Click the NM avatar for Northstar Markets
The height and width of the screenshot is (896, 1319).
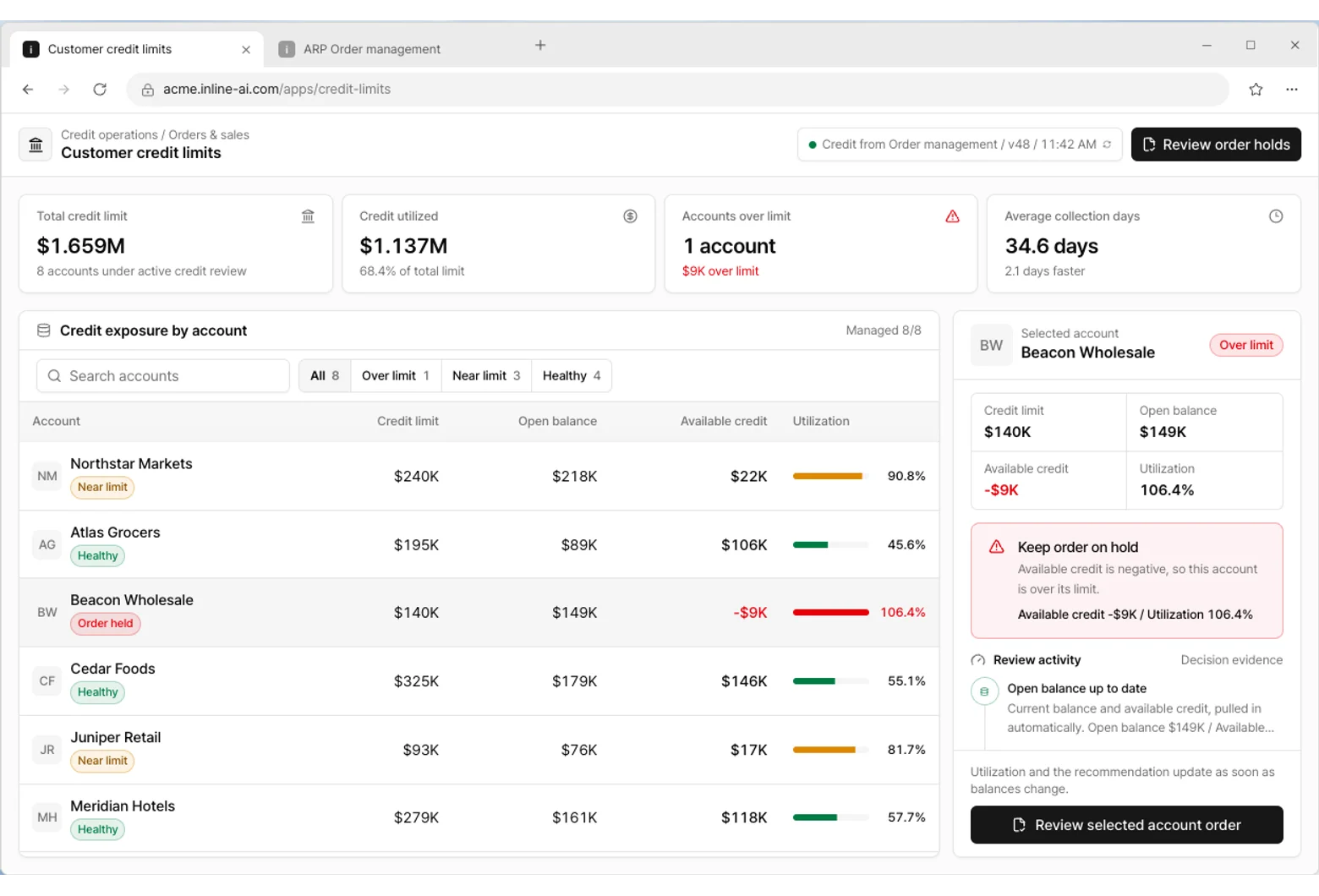point(47,476)
